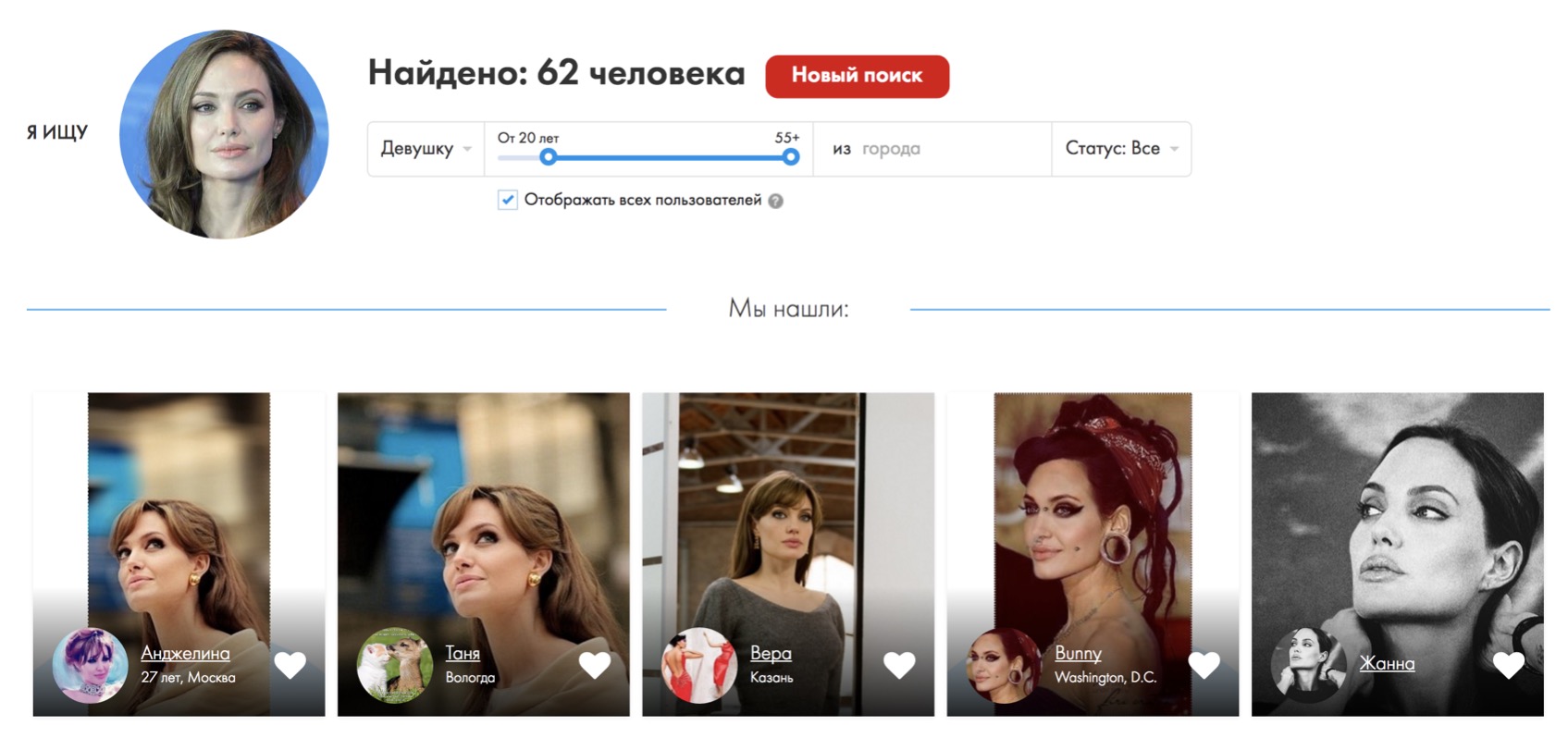Click the 'Вологда' city text
The height and width of the screenshot is (738, 1568).
click(470, 678)
